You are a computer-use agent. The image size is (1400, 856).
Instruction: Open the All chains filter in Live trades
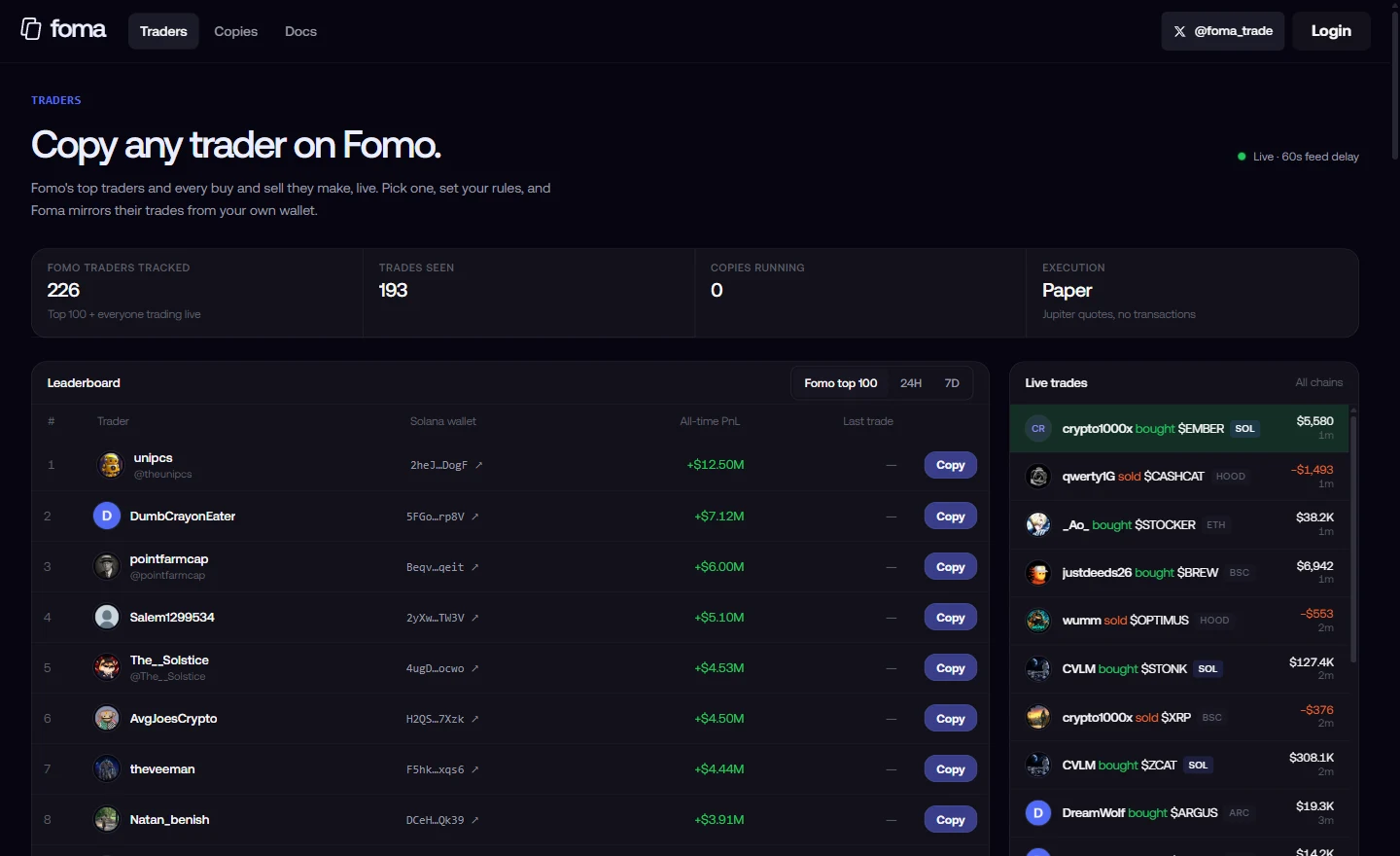tap(1319, 382)
